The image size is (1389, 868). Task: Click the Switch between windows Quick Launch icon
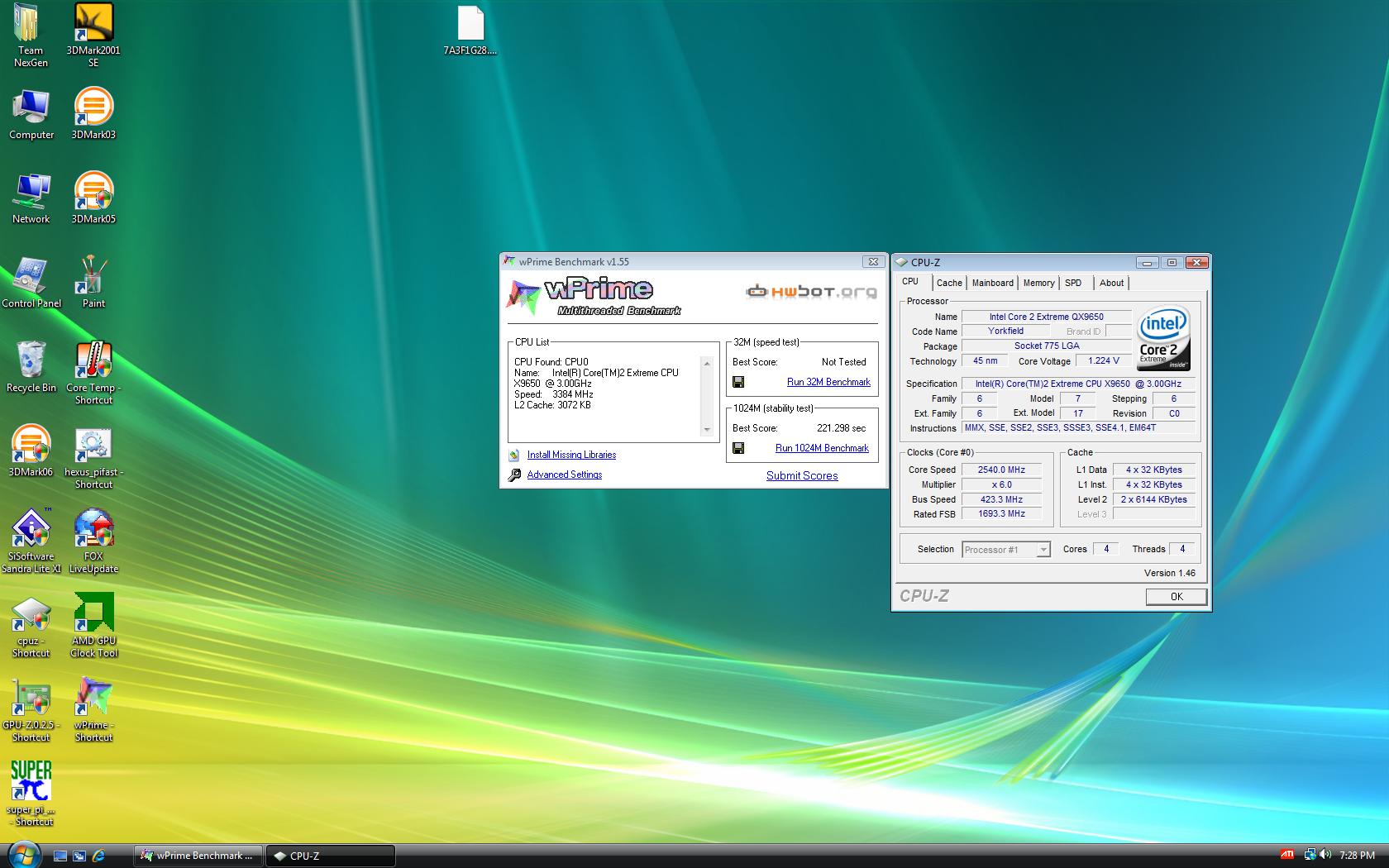pos(79,856)
